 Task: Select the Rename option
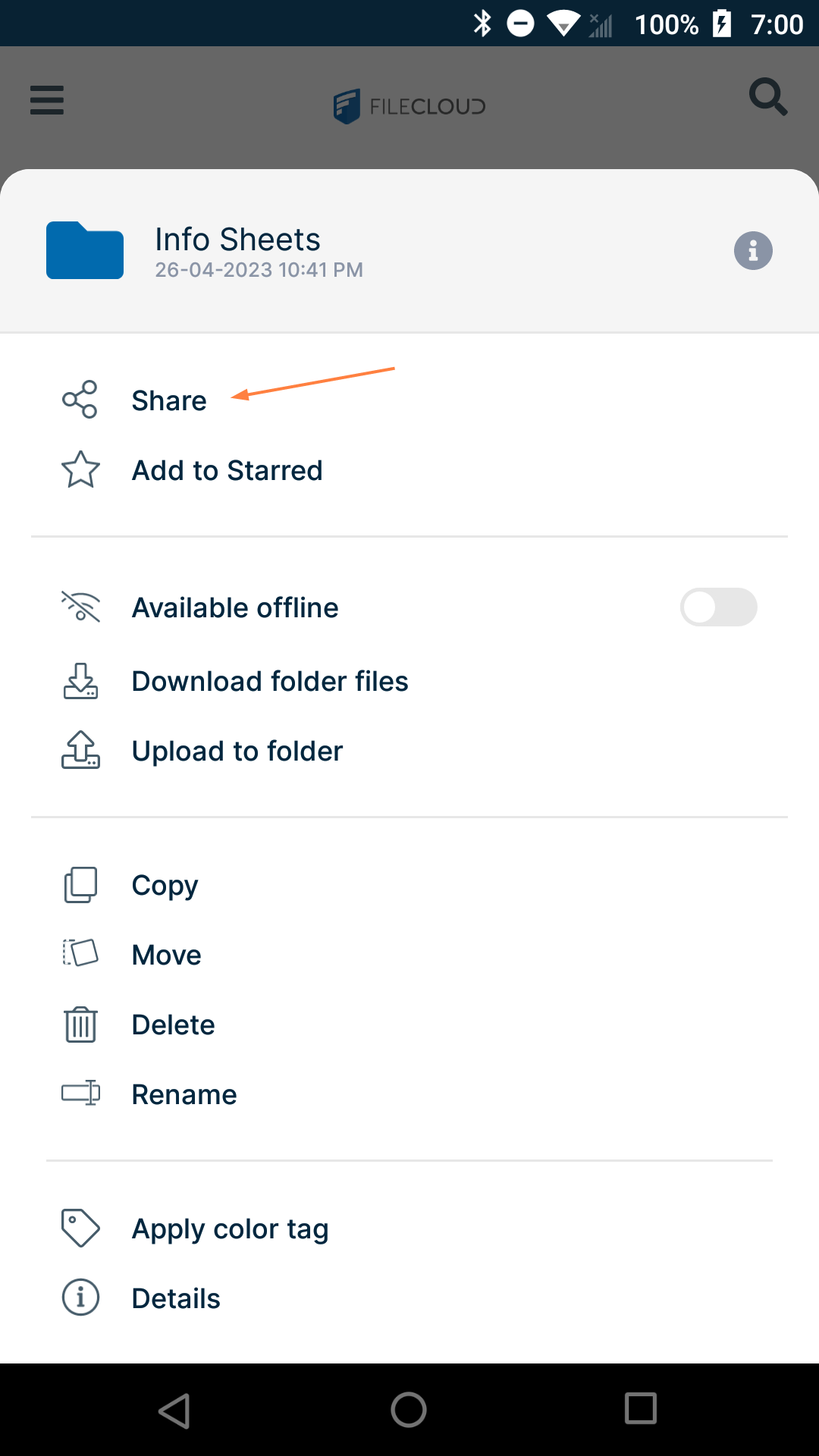(x=184, y=1094)
